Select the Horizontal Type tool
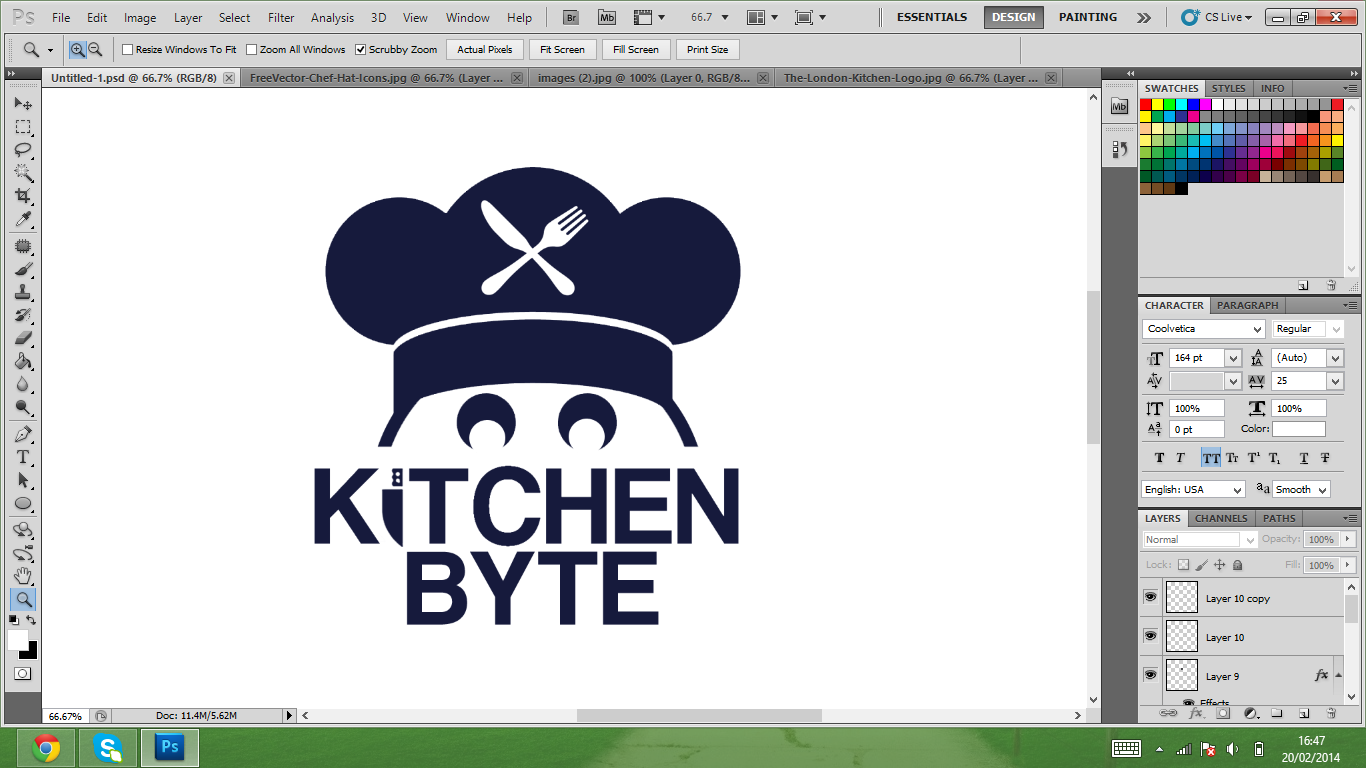 click(x=22, y=457)
